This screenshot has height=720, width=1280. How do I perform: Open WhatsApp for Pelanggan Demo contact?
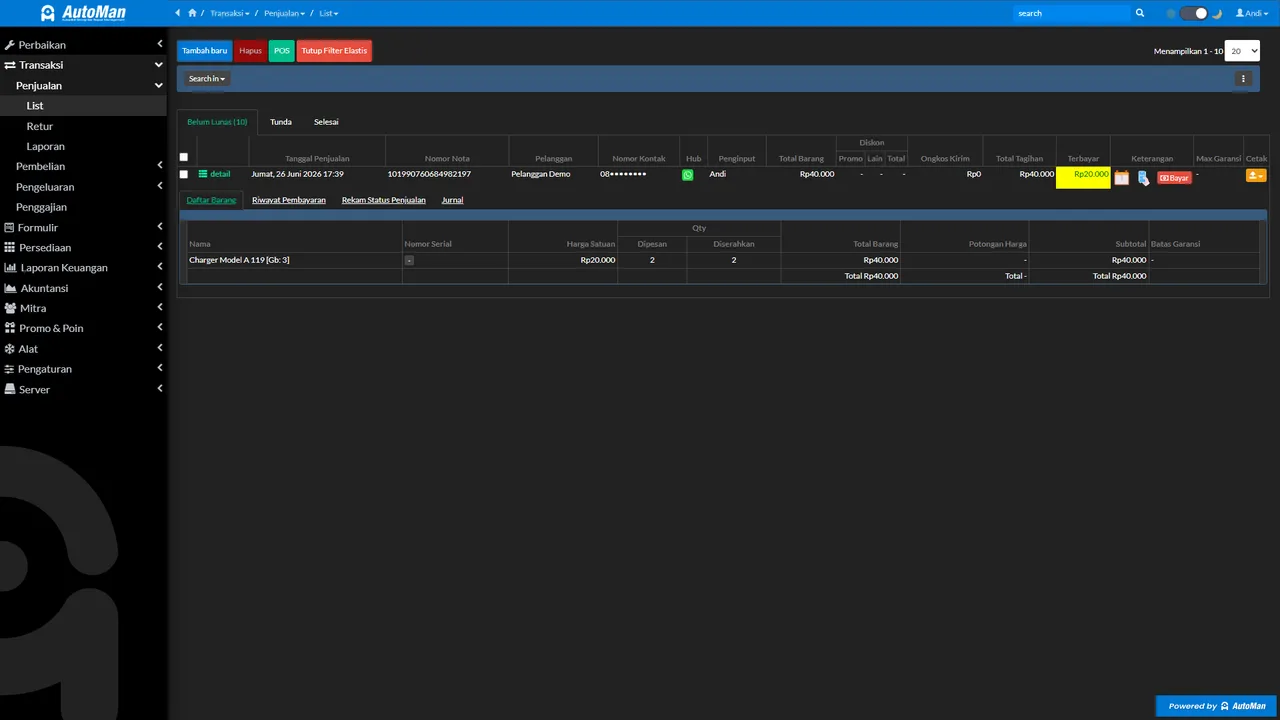(688, 174)
